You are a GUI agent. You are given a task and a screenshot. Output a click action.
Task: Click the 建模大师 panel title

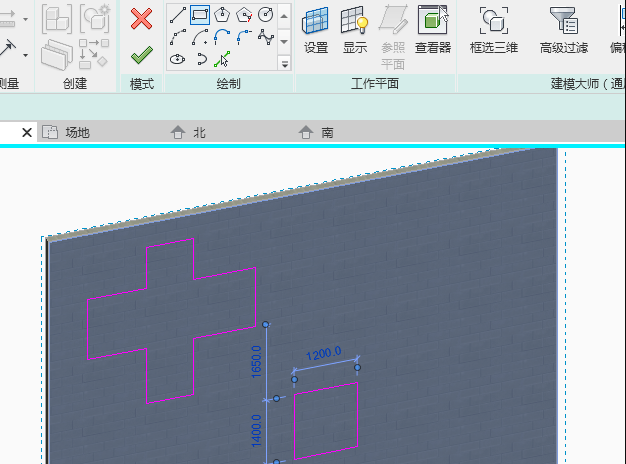588,84
